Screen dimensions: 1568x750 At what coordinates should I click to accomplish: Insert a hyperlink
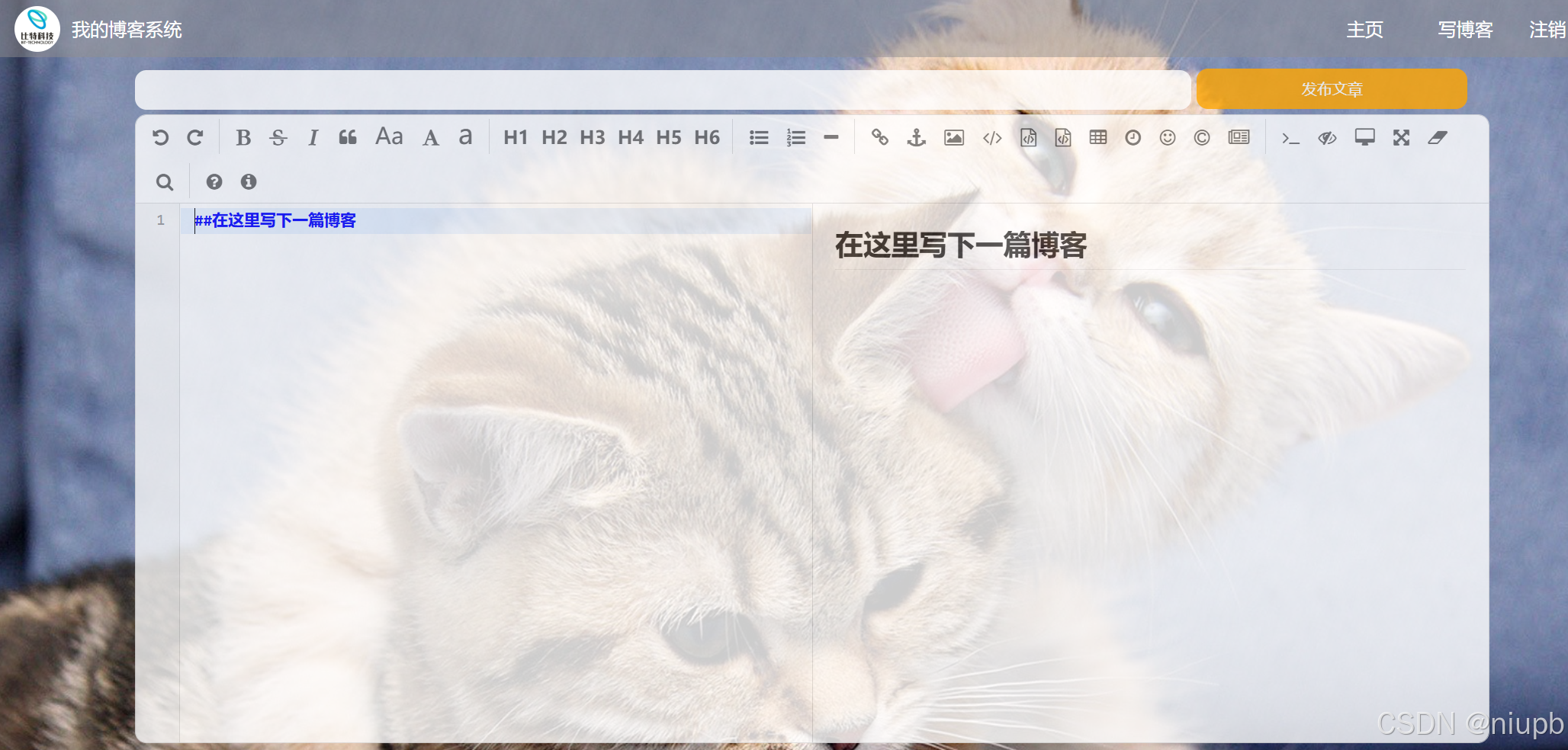(x=880, y=137)
